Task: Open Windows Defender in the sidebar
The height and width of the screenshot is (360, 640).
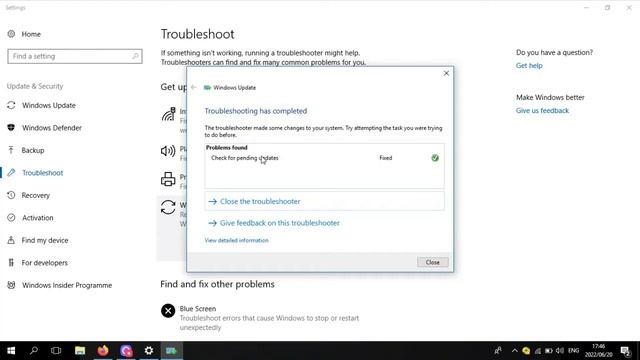Action: pos(52,128)
